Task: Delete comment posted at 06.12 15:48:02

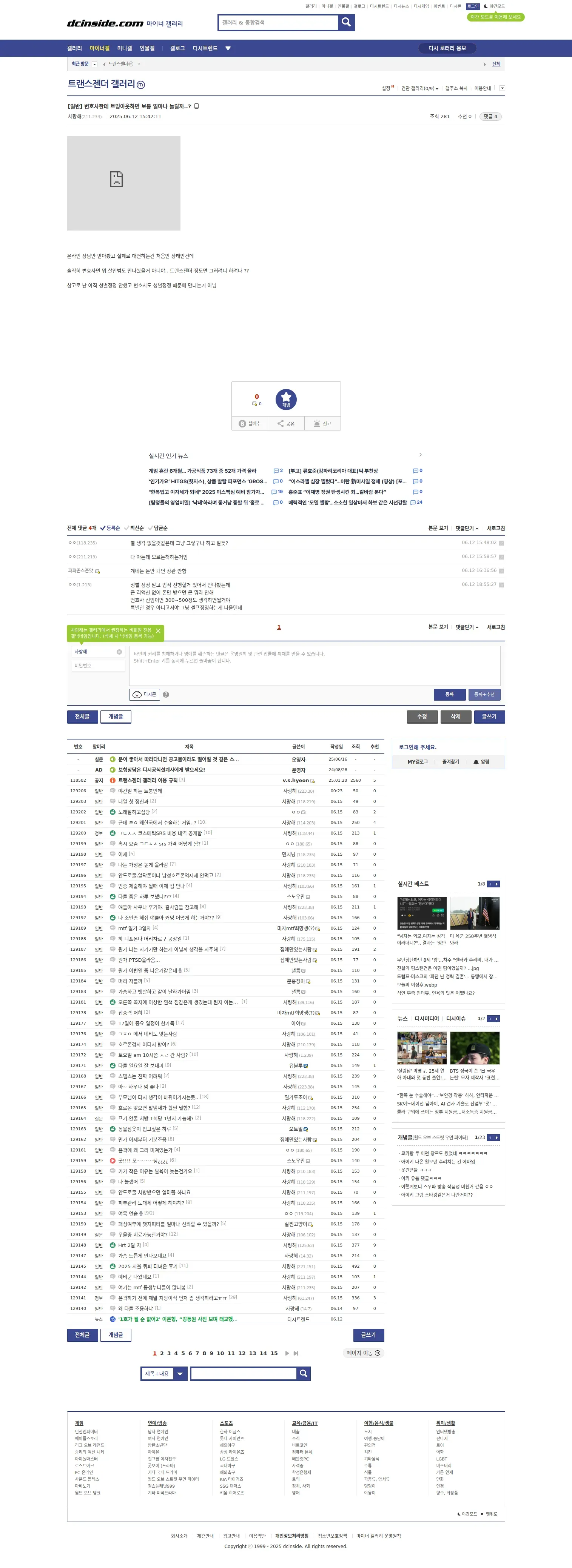Action: pyautogui.click(x=501, y=543)
